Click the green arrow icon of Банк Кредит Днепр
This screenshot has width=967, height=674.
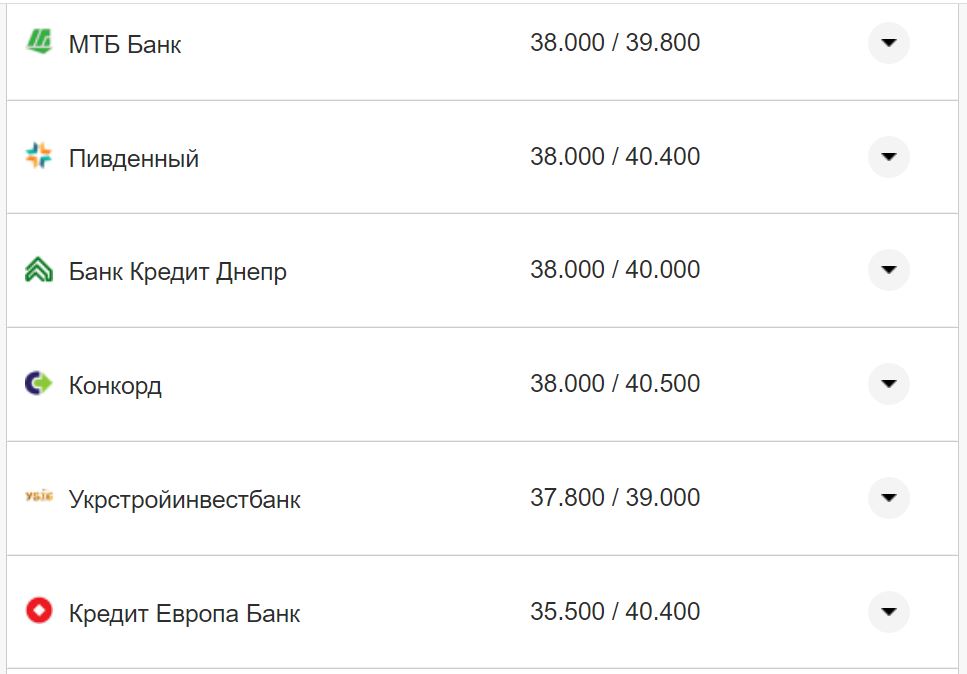tap(39, 269)
